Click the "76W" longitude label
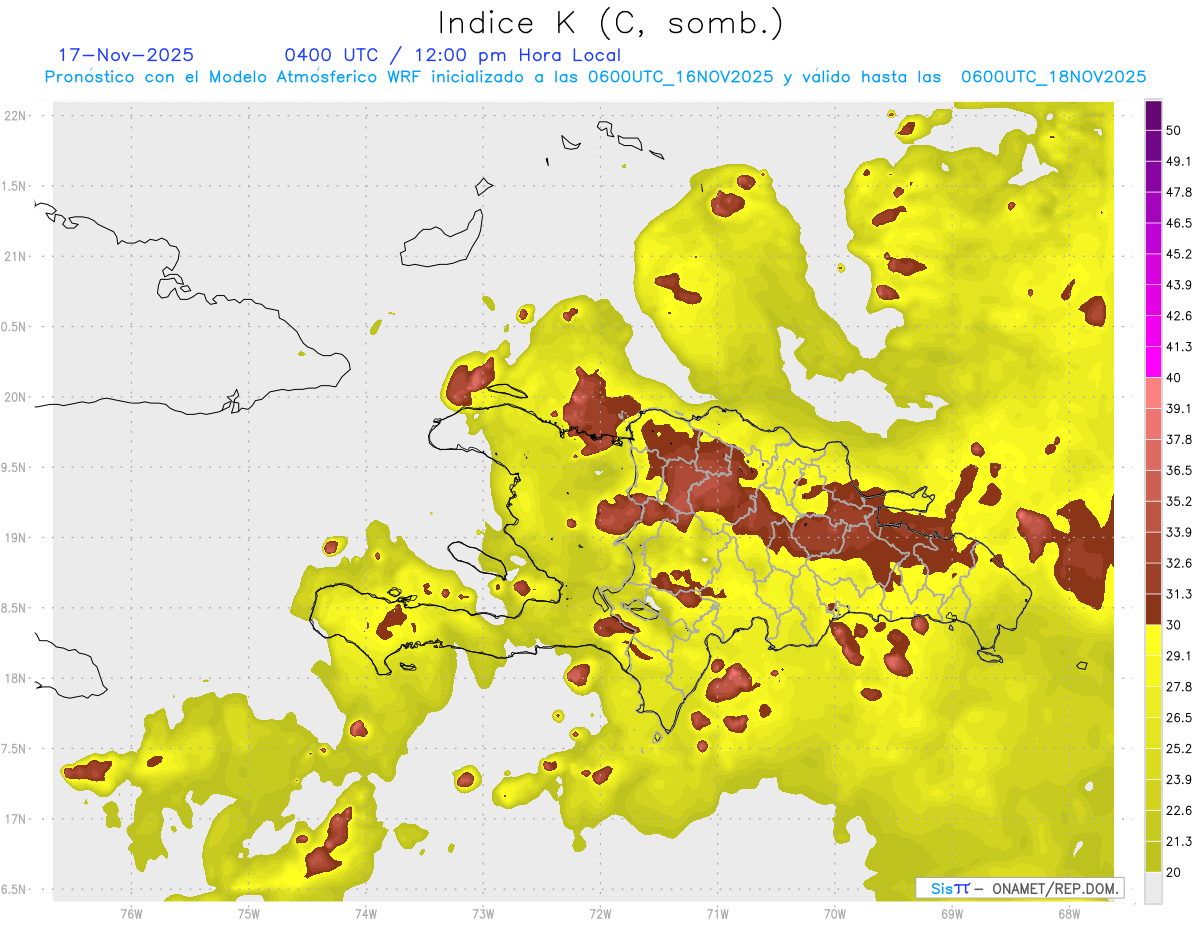1200x927 pixels. (x=131, y=913)
